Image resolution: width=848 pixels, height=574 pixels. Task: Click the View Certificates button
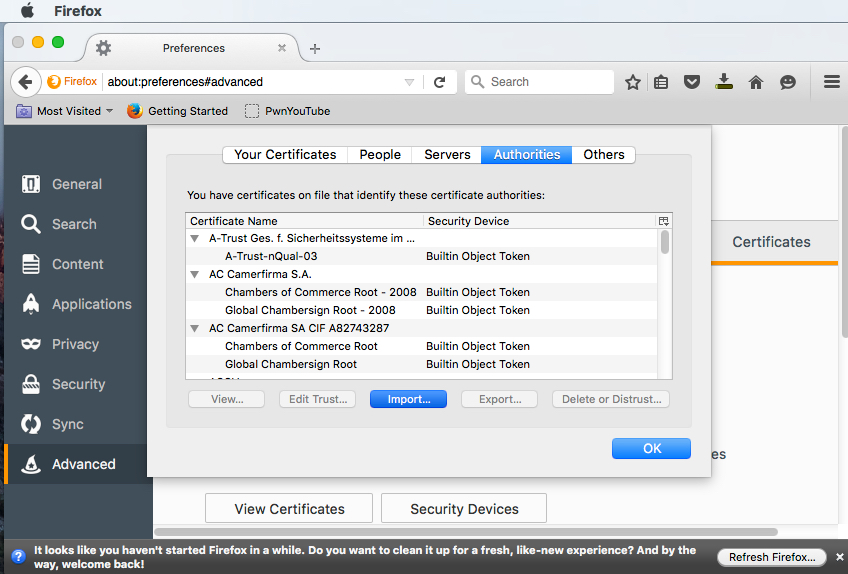pos(289,509)
